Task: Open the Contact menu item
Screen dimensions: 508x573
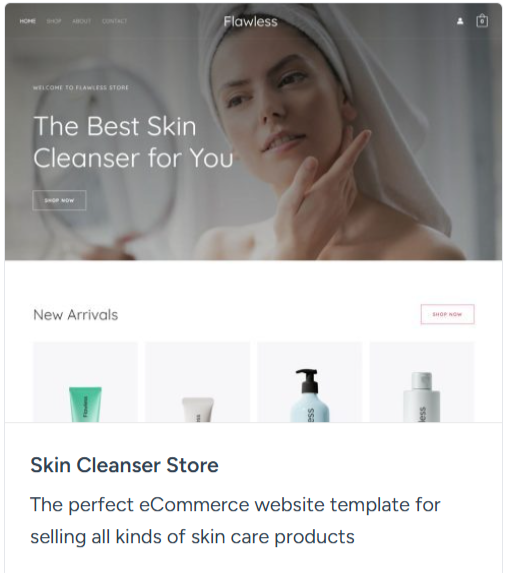Action: tap(114, 21)
